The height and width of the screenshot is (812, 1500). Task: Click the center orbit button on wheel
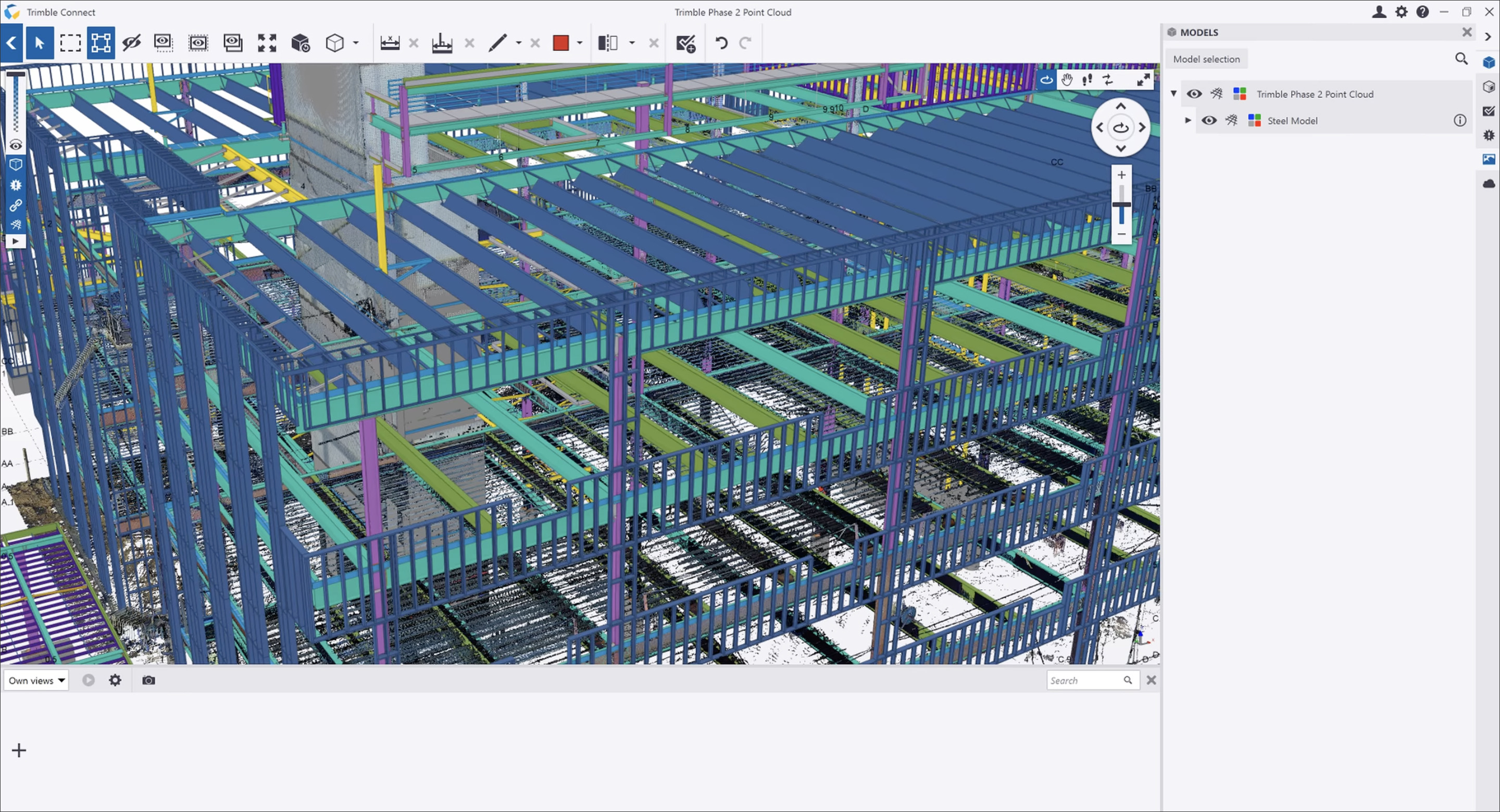click(1120, 128)
